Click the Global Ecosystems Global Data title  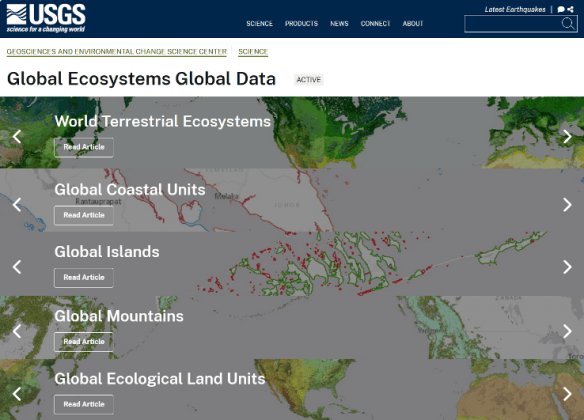[141, 79]
